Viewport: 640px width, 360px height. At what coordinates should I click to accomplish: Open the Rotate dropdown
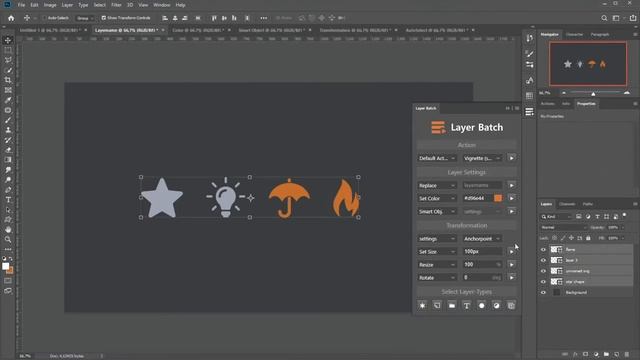(x=437, y=278)
